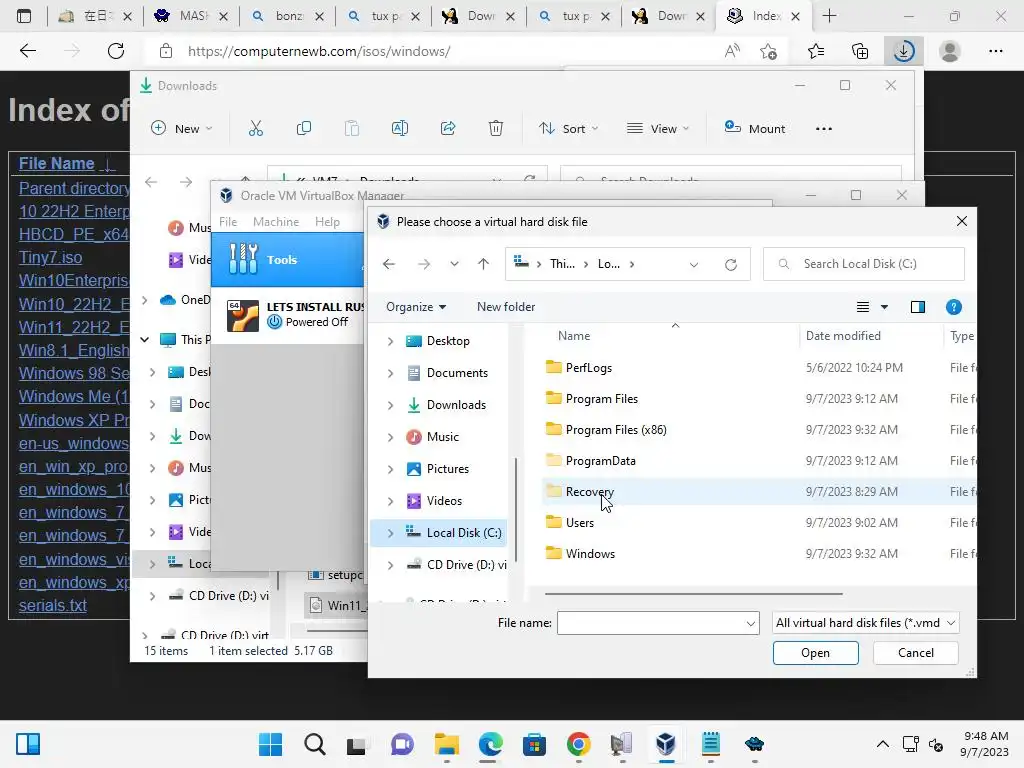Open Edge collections

pos(860,51)
